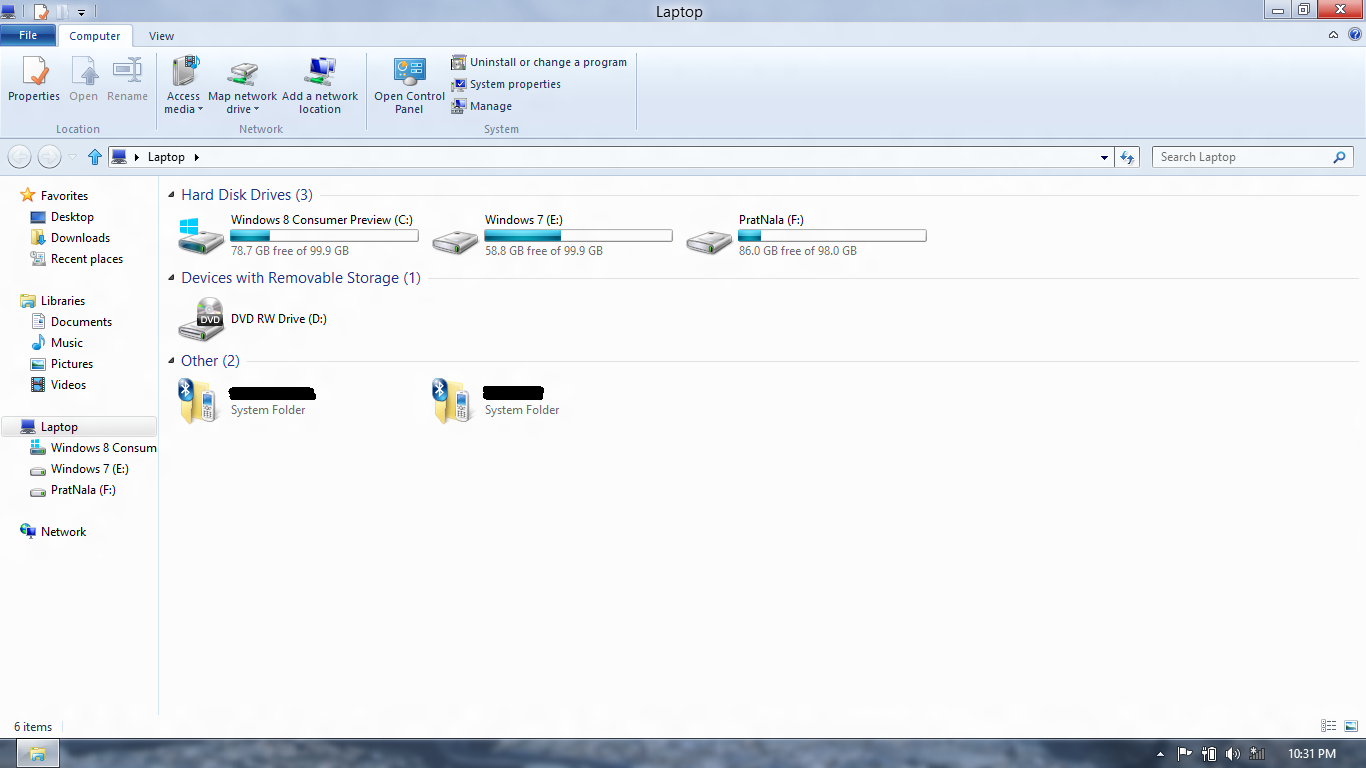Image resolution: width=1366 pixels, height=768 pixels.
Task: Switch to the View ribbon tab
Action: [x=161, y=36]
